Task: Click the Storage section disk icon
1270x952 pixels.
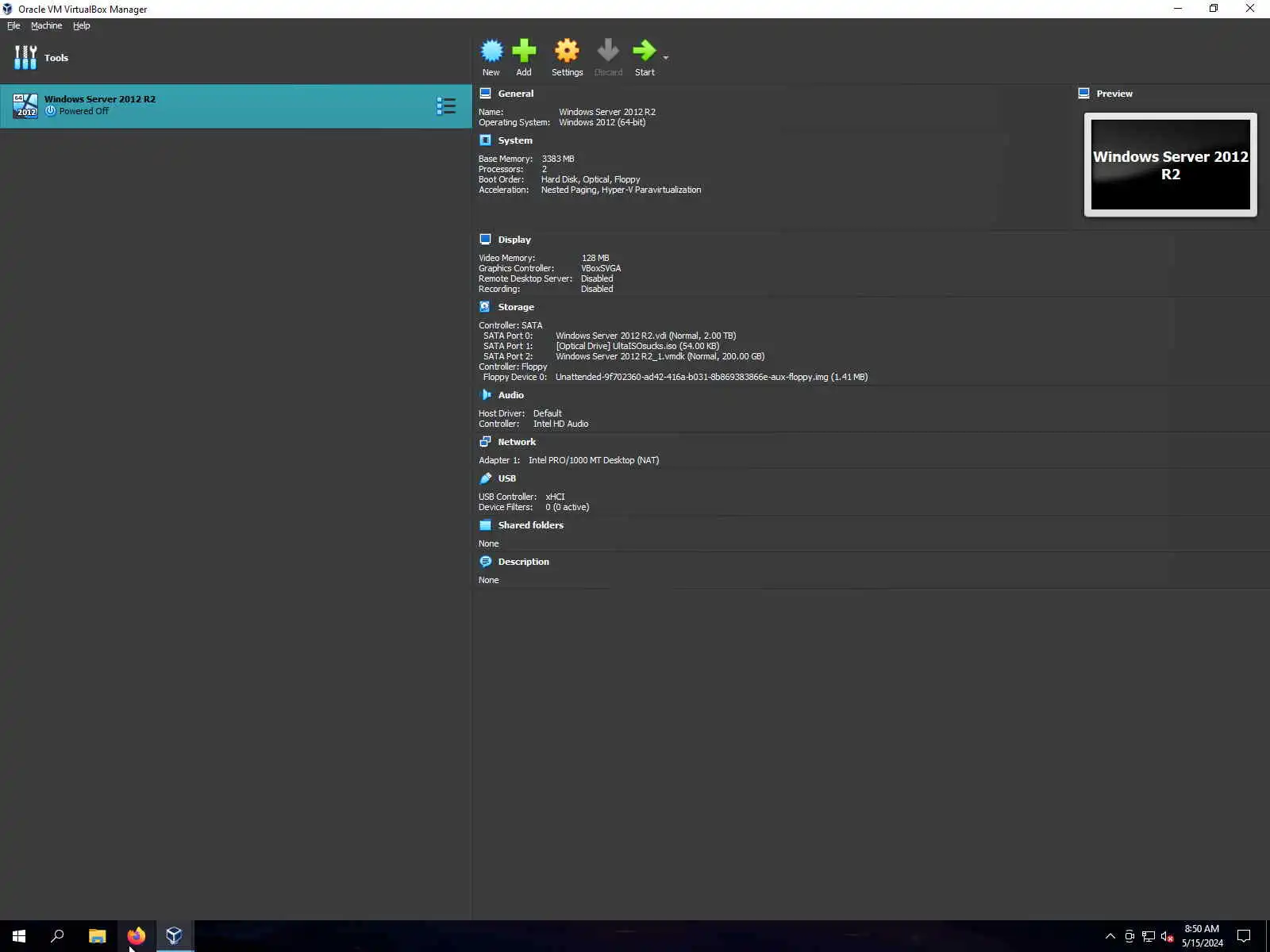Action: pos(485,307)
